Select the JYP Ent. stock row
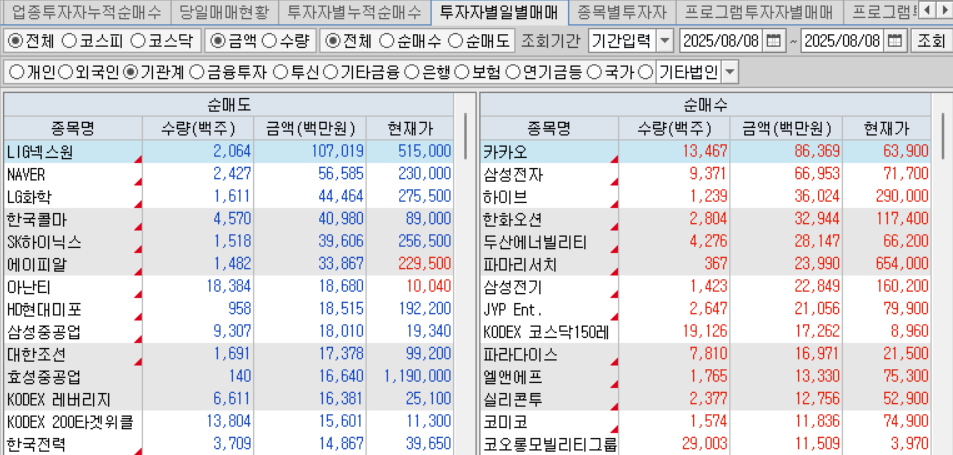This screenshot has width=953, height=455. click(705, 309)
